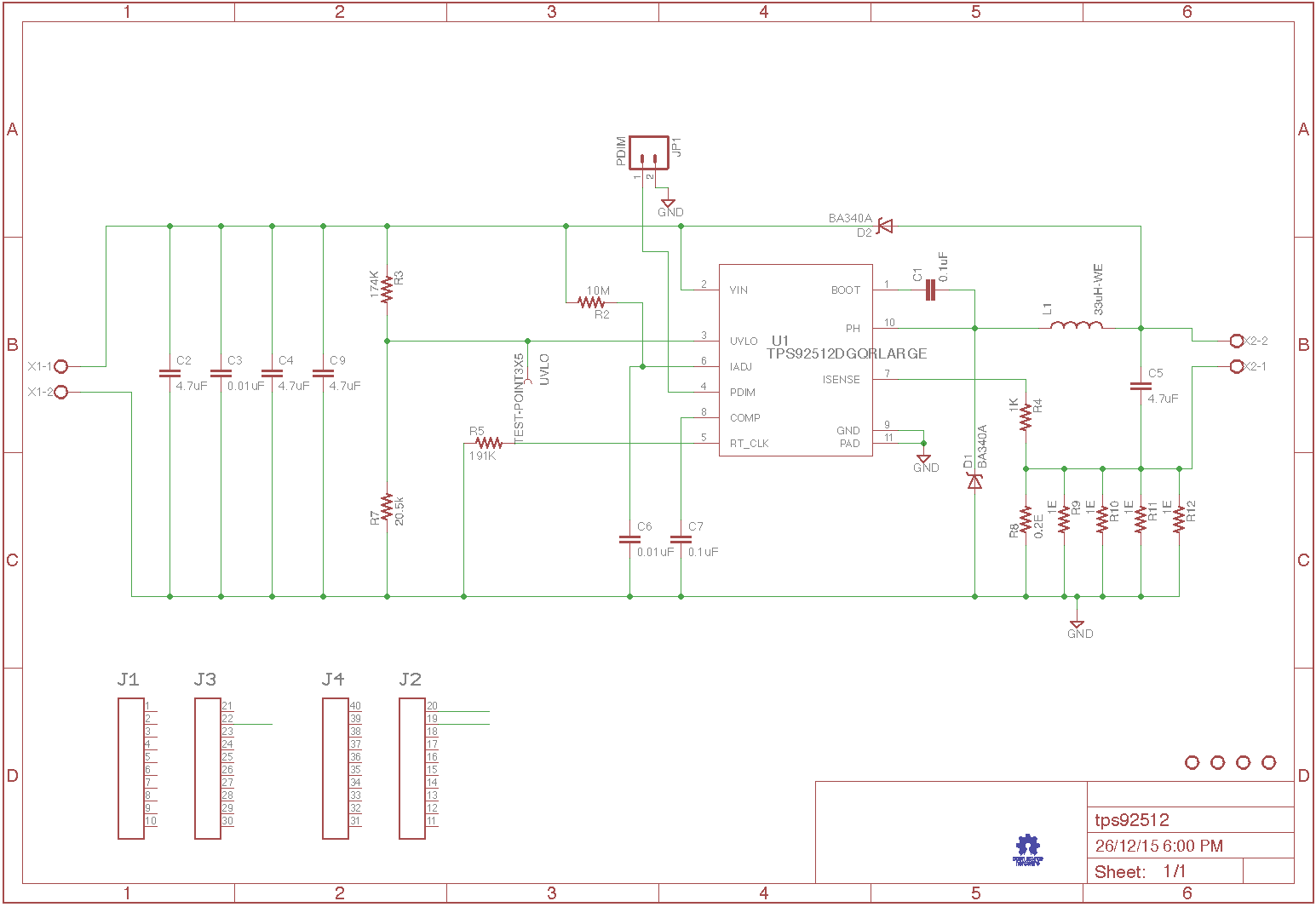Select the C6 0.01uF capacitor symbol
Screen dimensions: 1316x907
tap(629, 539)
